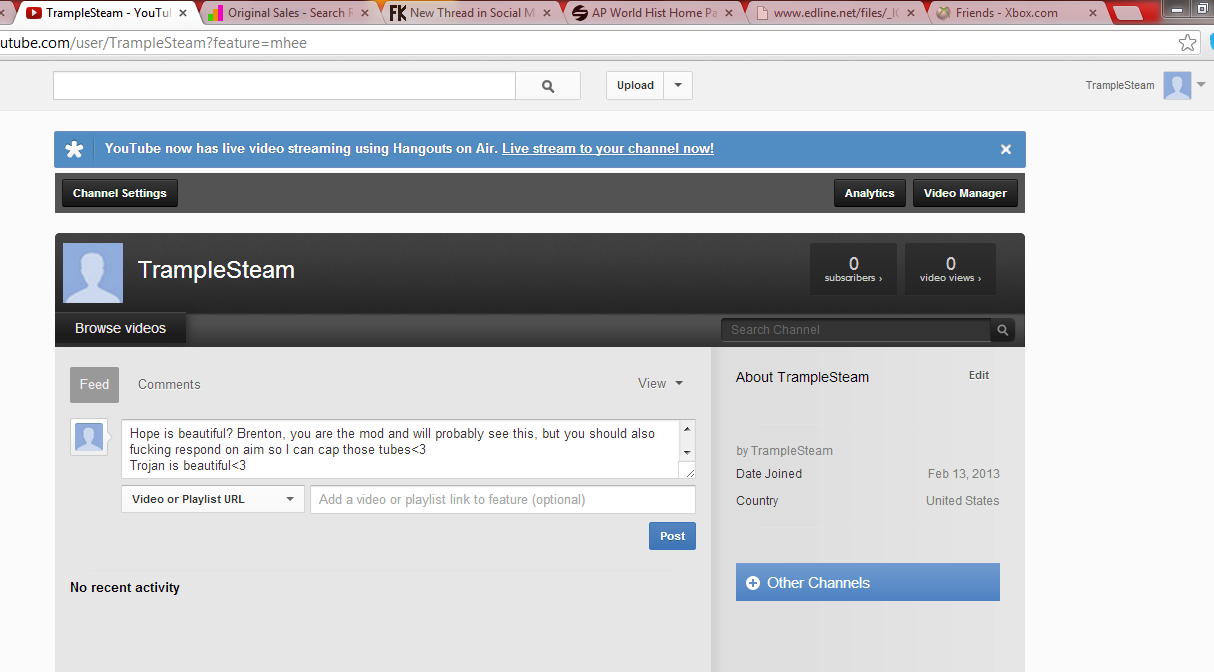Select the Feed tab

click(x=94, y=384)
